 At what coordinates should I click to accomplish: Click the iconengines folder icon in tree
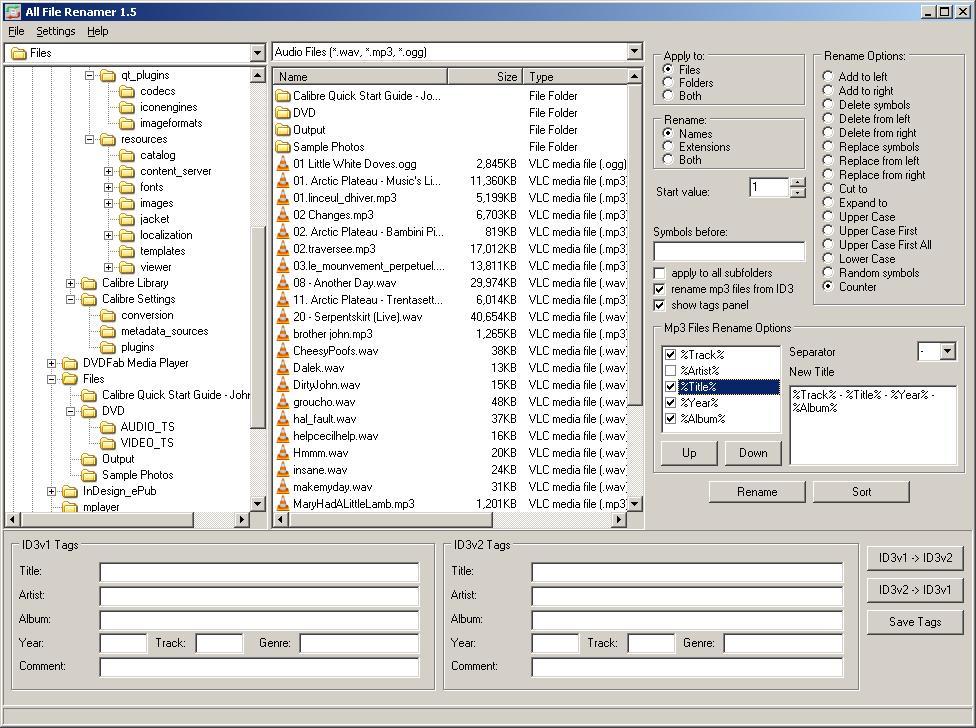pyautogui.click(x=127, y=107)
